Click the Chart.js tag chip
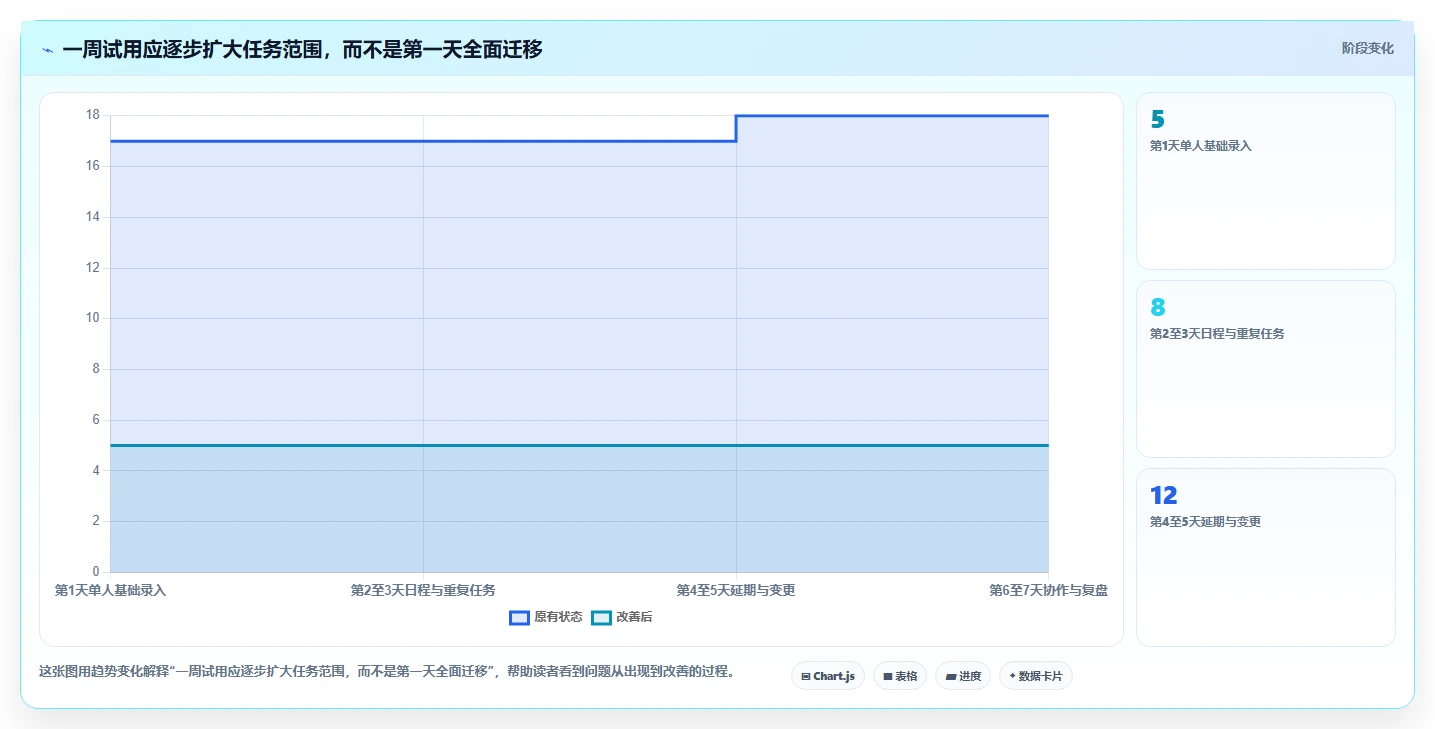Screen dimensions: 1435x729 (x=828, y=676)
